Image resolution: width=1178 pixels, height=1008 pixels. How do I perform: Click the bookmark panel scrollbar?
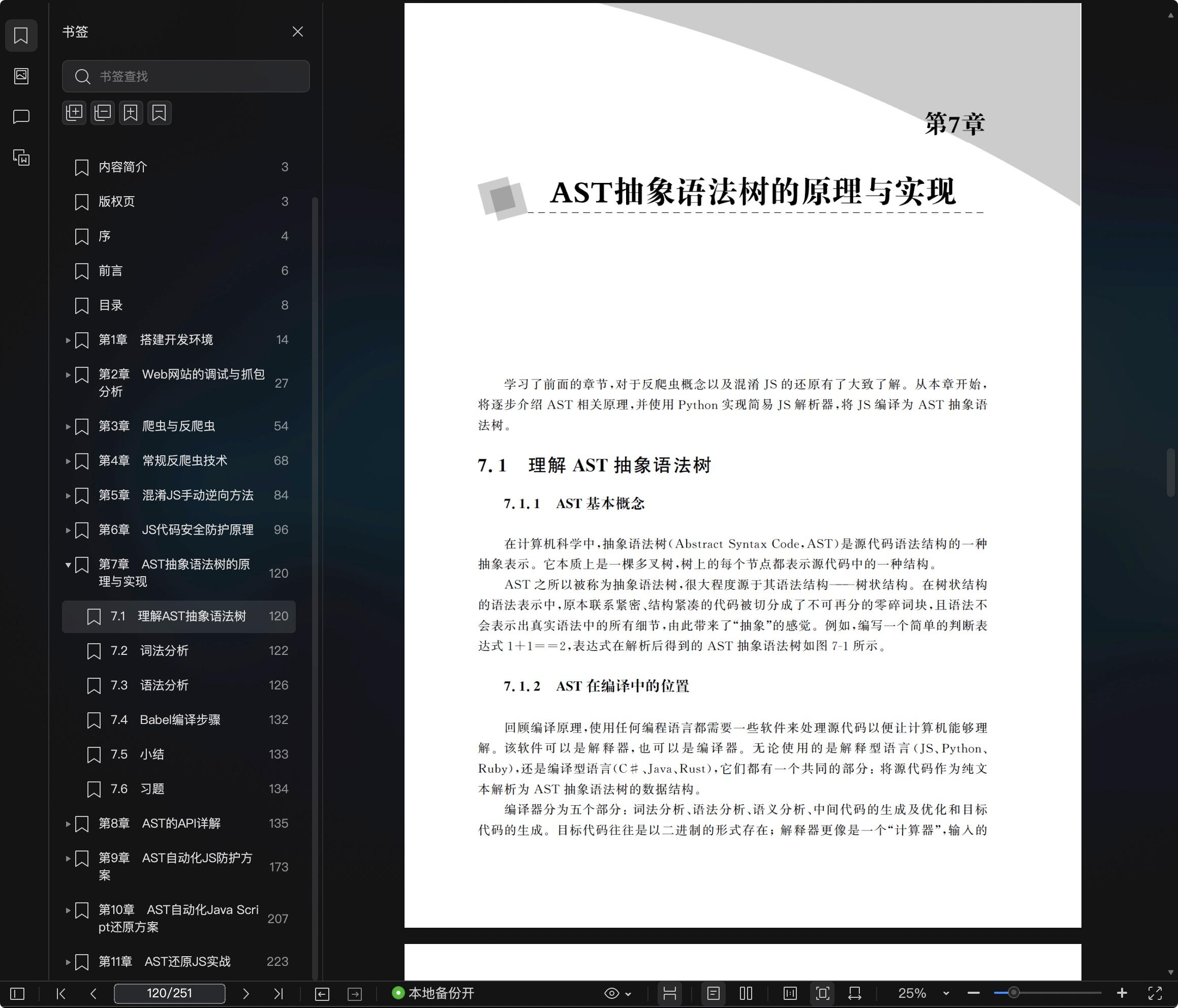point(315,588)
